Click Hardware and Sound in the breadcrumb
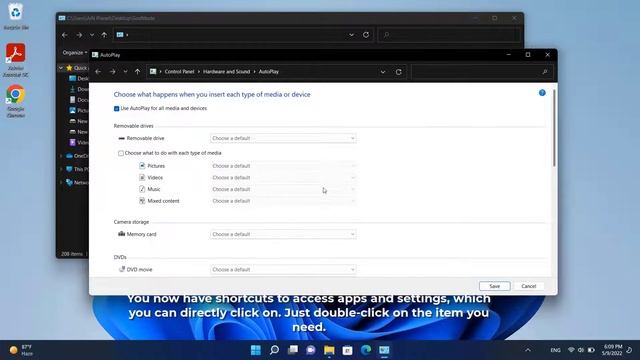Viewport: 640px width, 360px height. (x=227, y=72)
